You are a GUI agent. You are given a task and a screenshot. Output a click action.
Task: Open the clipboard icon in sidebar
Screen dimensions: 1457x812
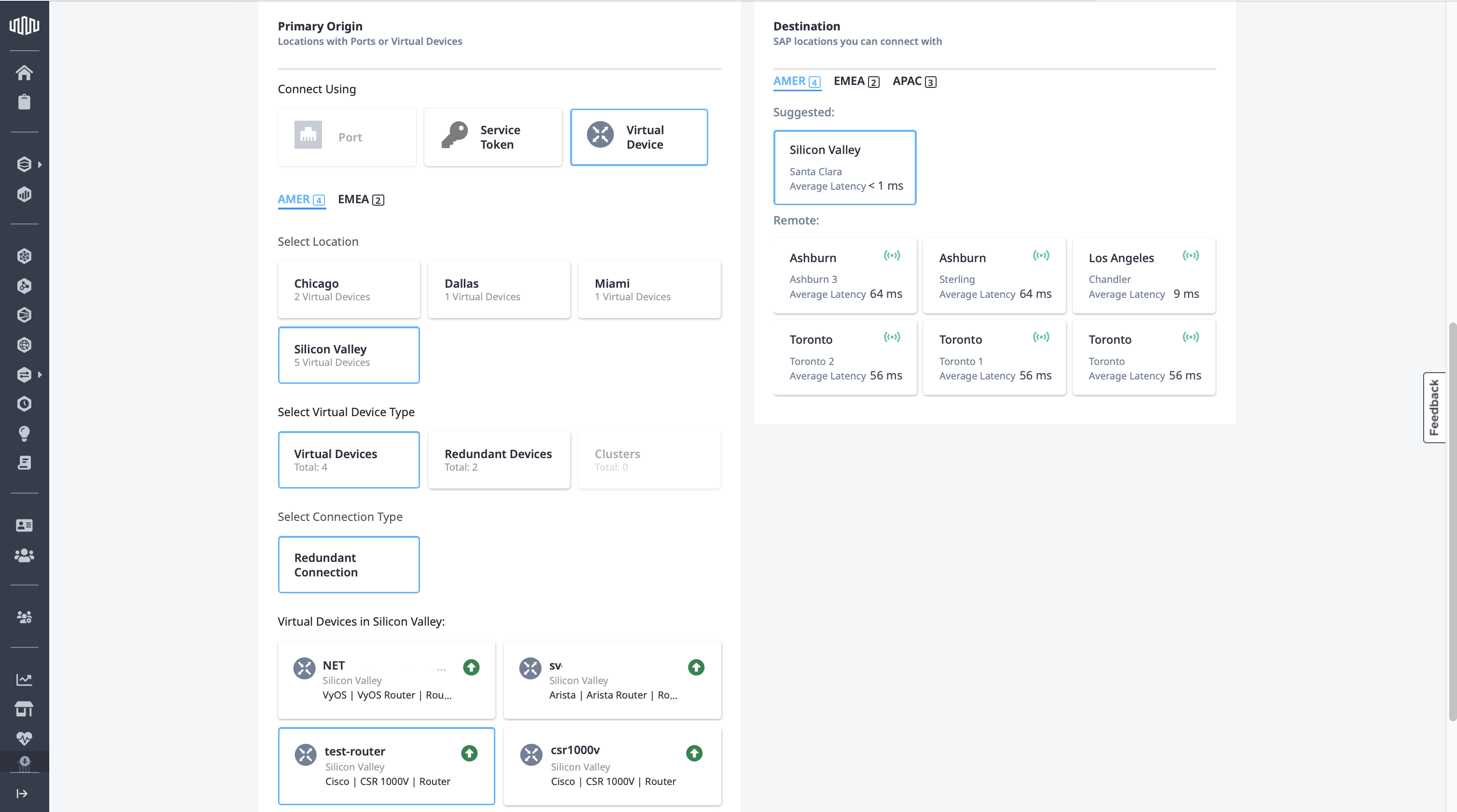point(24,102)
